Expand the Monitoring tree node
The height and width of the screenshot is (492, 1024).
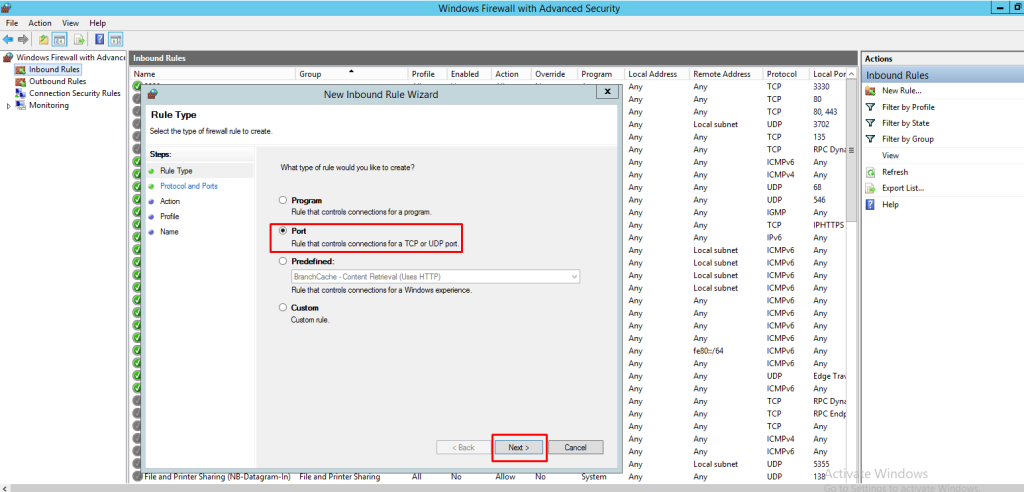click(9, 105)
